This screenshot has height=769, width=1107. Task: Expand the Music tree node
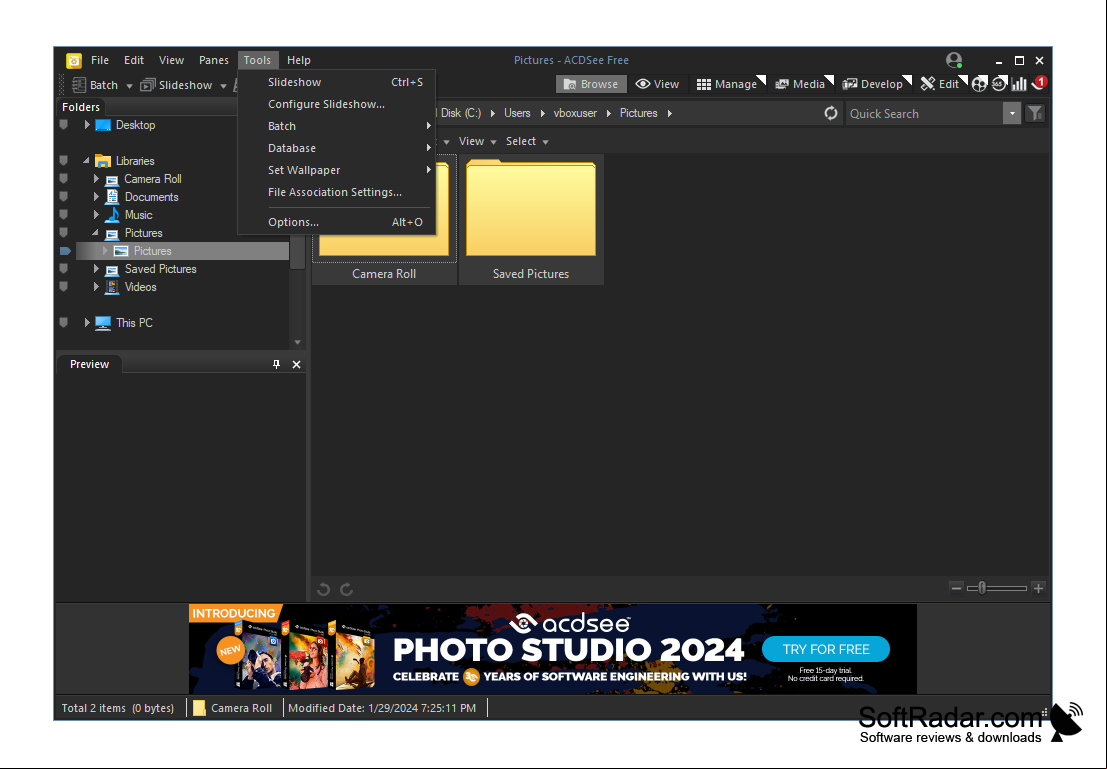[x=96, y=215]
